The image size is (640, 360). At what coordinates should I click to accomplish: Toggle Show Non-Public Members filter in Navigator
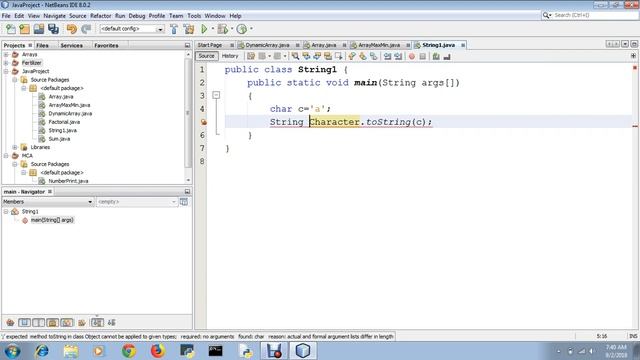53,323
